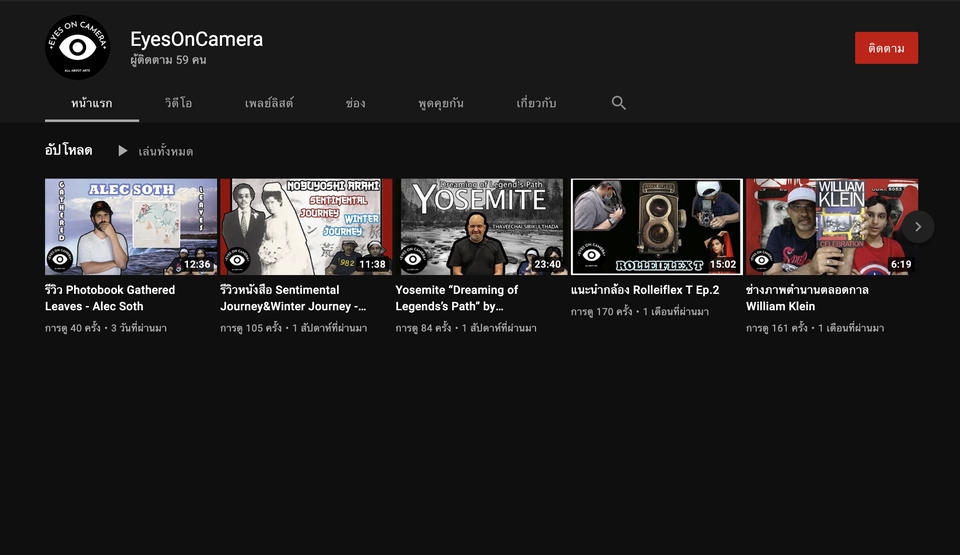Switch to the เกี่ยวกับ tab

[x=536, y=103]
